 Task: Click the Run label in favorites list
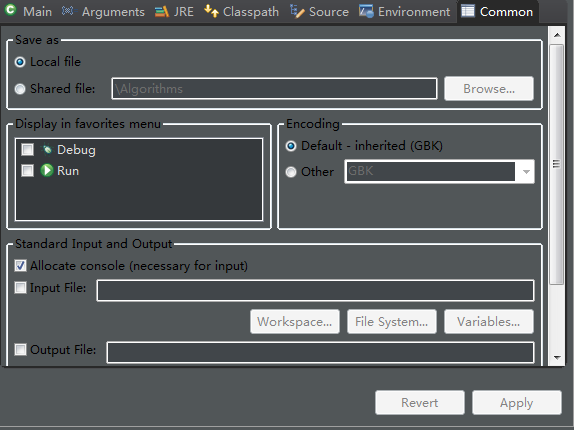(68, 171)
